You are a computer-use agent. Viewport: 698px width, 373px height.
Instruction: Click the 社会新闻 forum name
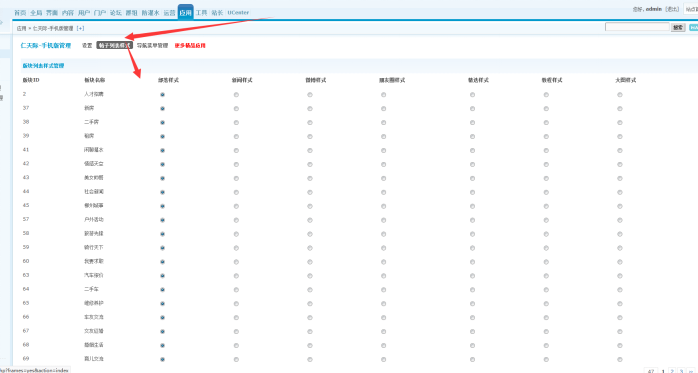93,191
